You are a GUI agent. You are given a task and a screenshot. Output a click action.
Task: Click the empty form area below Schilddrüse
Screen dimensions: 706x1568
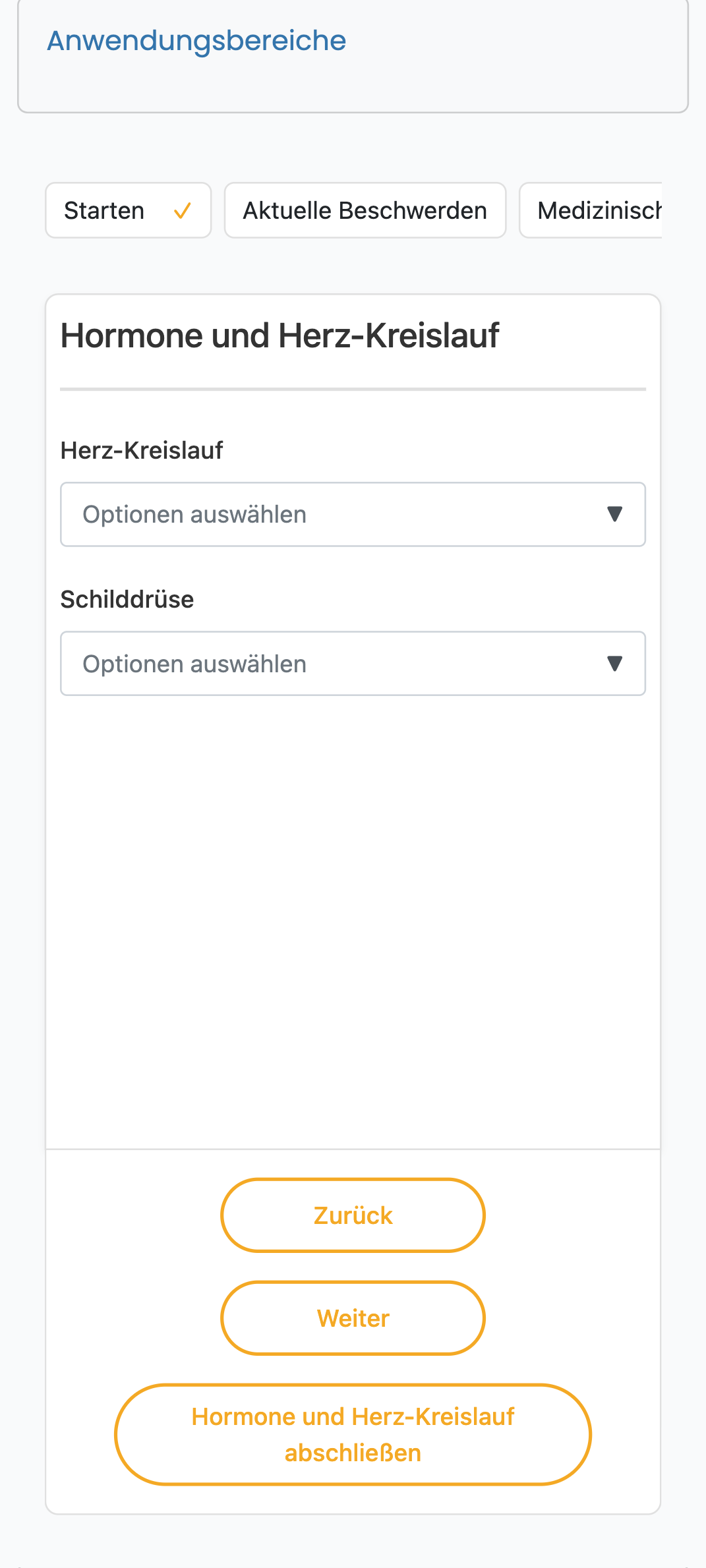click(353, 923)
